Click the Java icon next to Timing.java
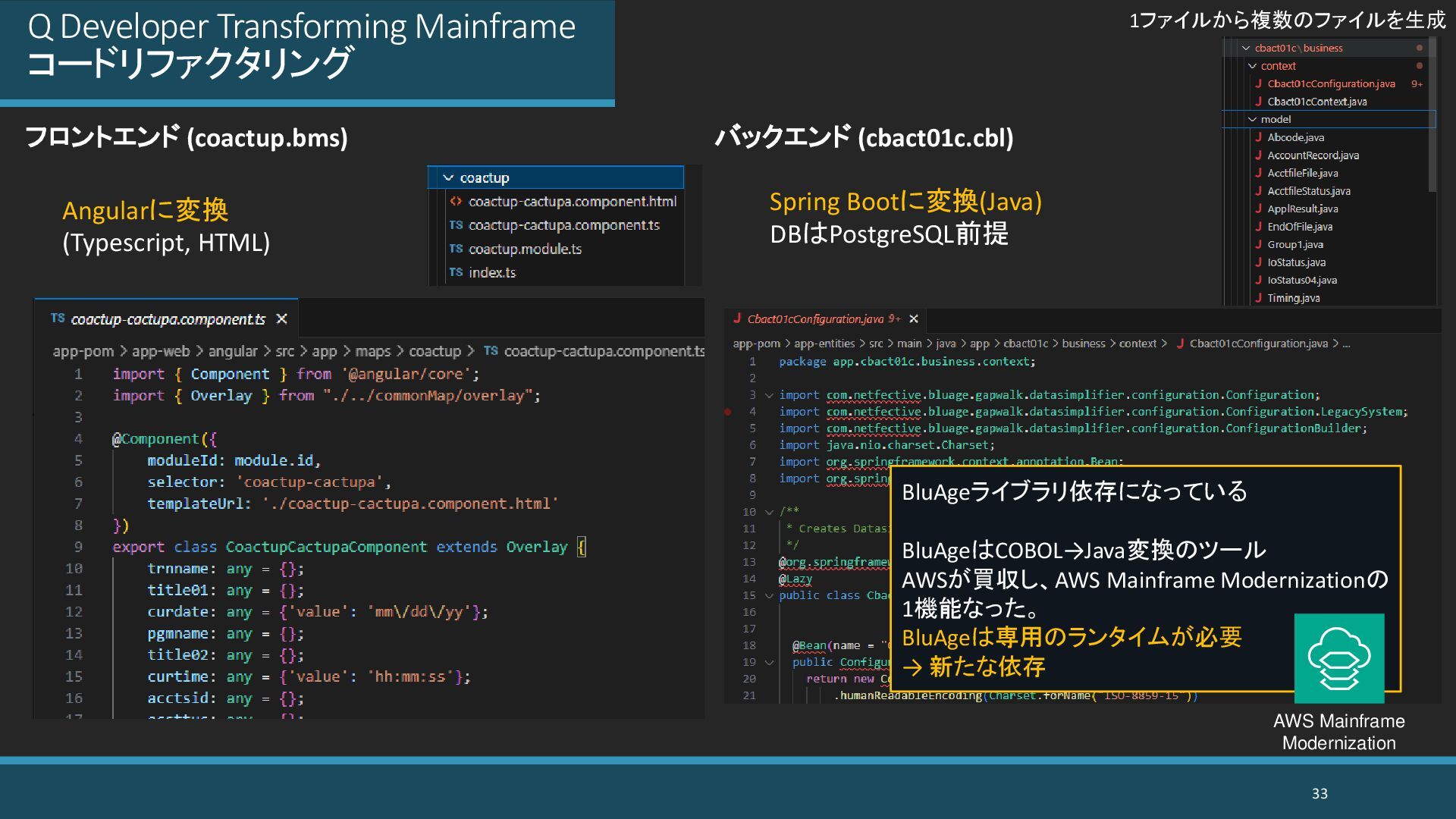Image resolution: width=1456 pixels, height=819 pixels. pos(1258,298)
